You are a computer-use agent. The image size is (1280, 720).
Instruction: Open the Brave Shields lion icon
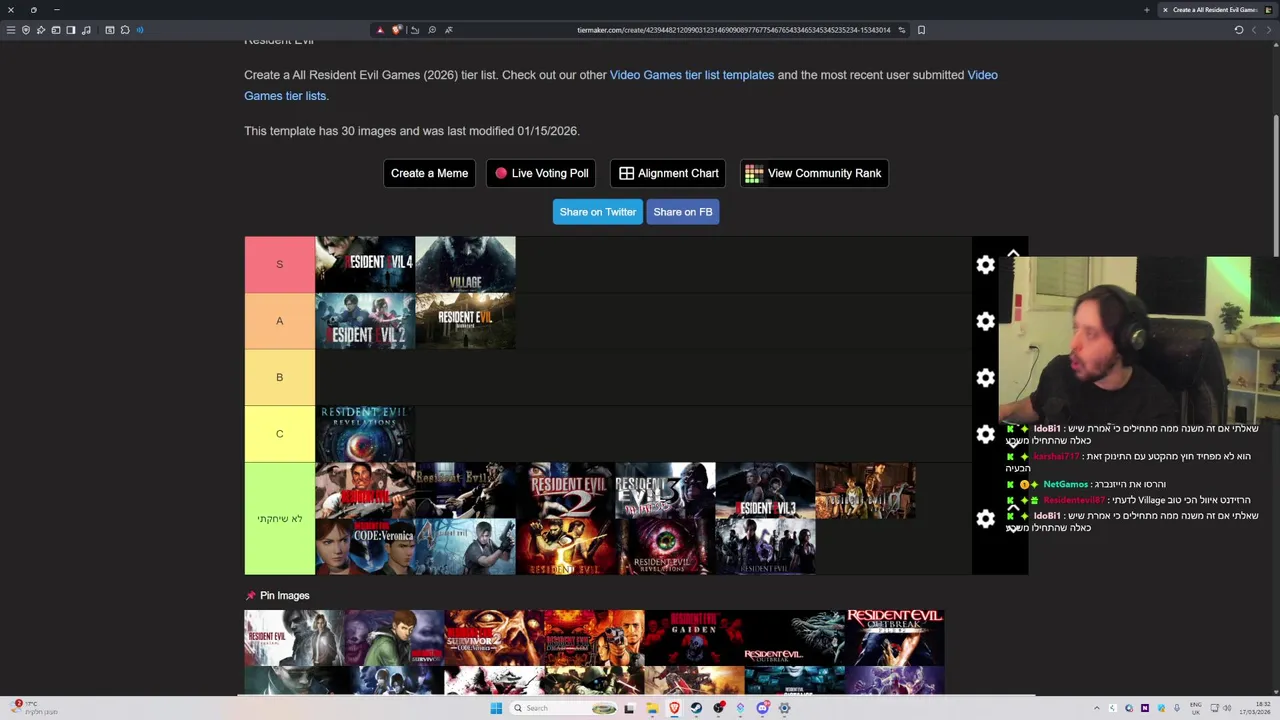(396, 30)
